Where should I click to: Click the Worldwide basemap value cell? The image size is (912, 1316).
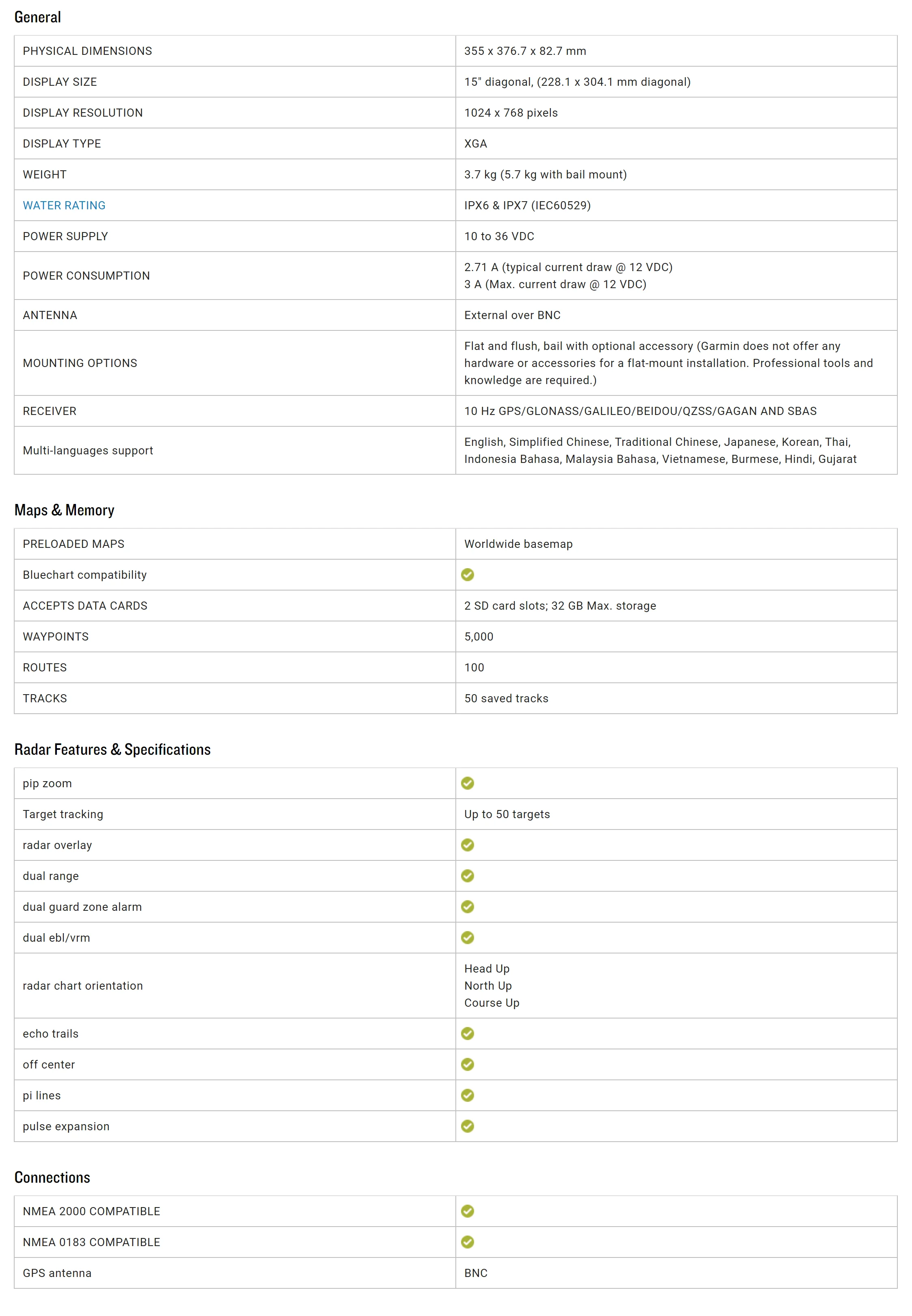coord(518,544)
